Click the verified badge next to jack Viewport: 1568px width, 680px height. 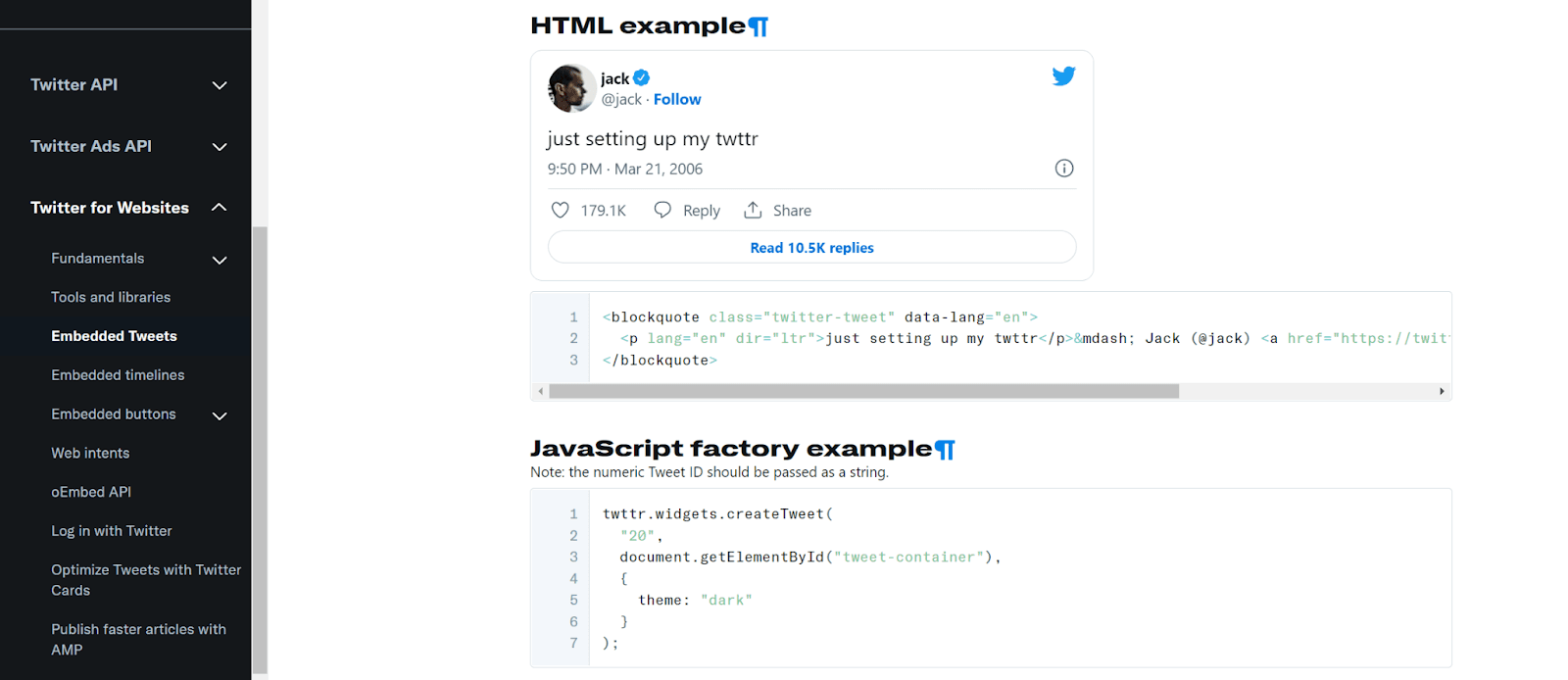point(641,77)
